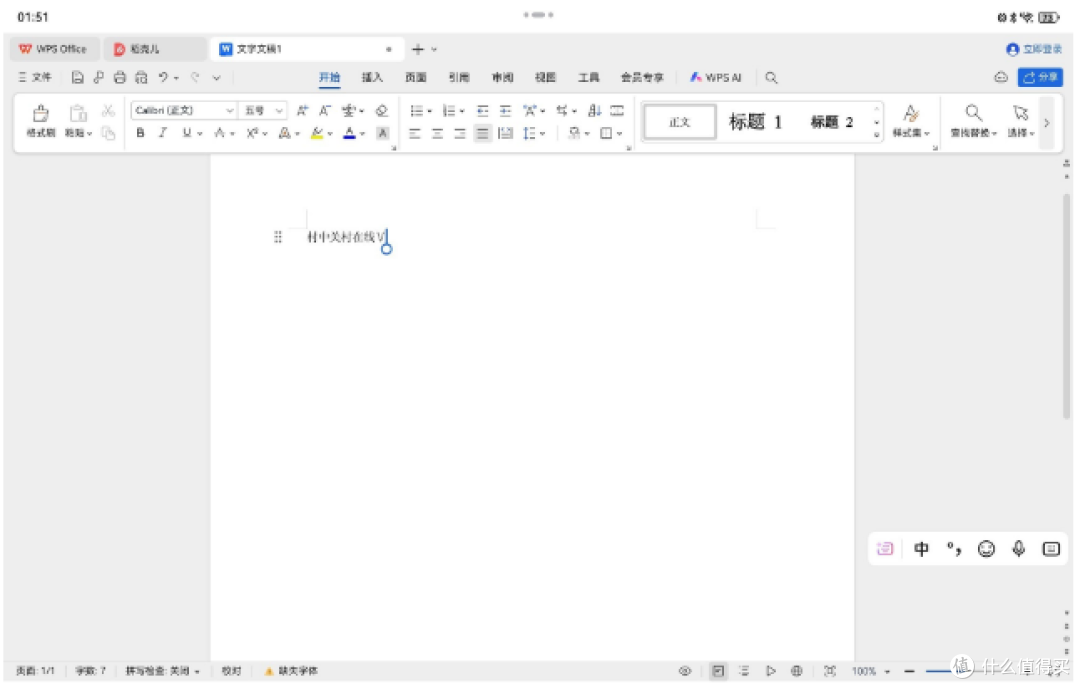Open the 插入 Insert tab

[373, 77]
